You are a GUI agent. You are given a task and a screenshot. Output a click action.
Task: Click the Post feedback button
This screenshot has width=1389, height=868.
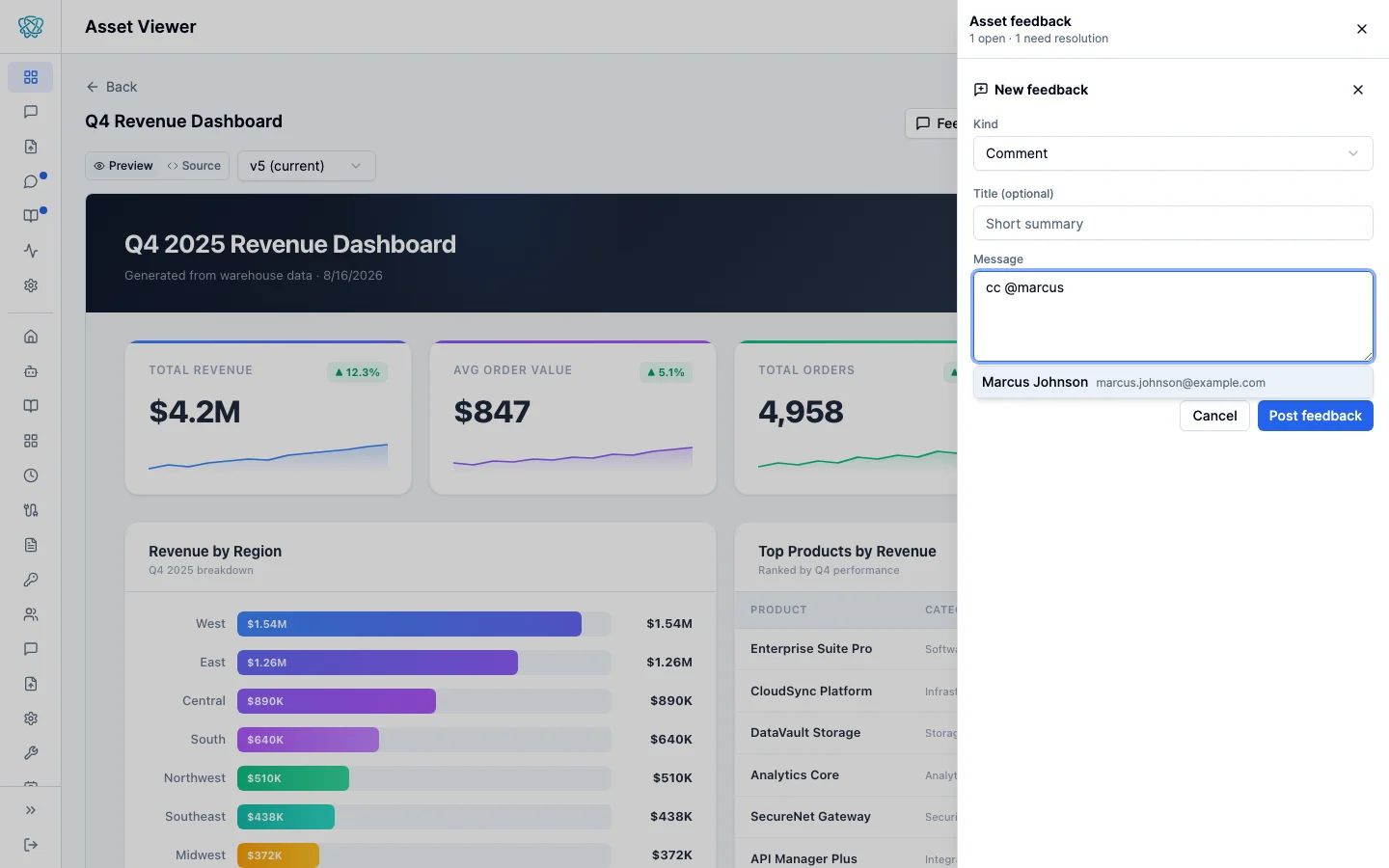1316,416
